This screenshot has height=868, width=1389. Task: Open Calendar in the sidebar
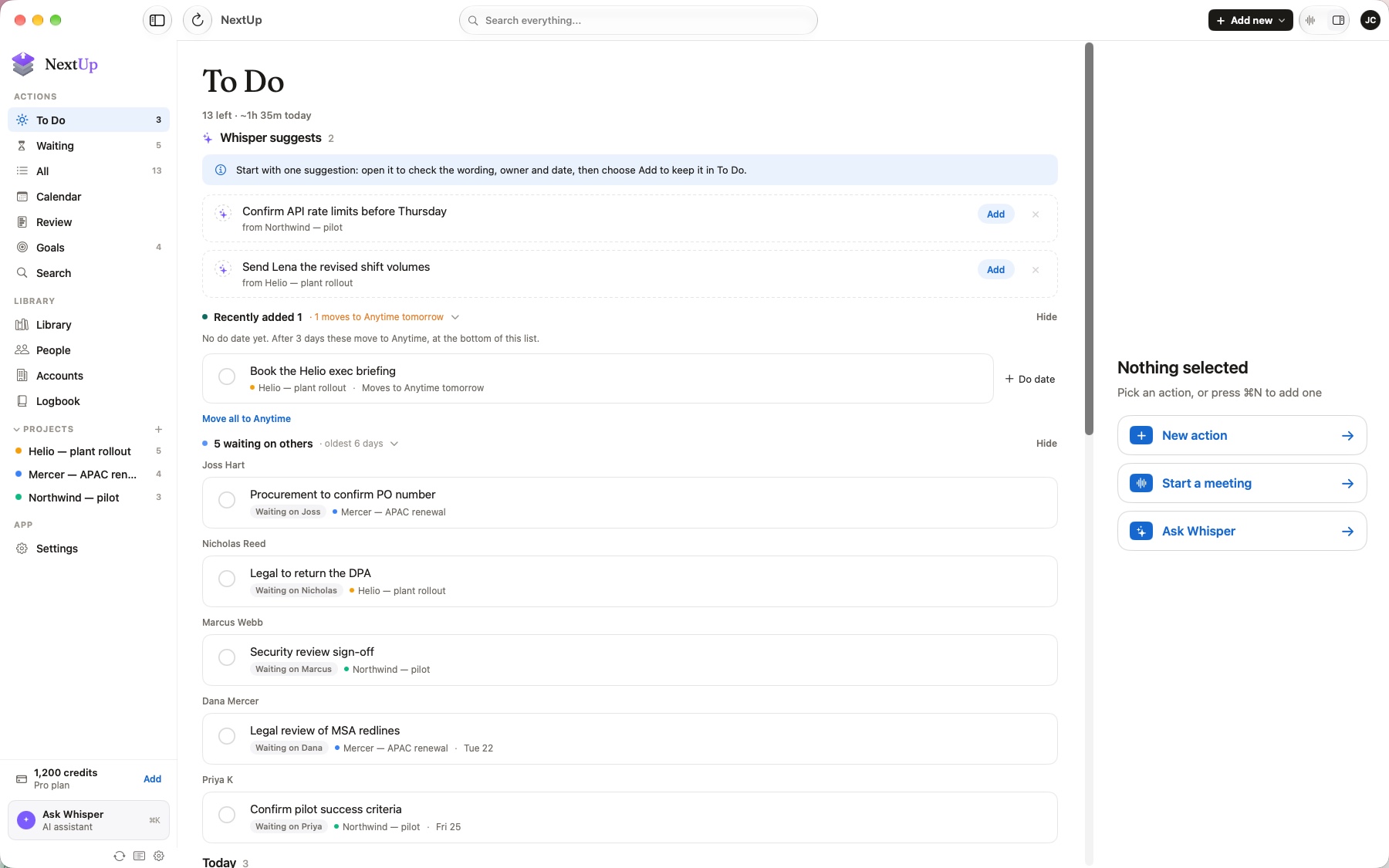click(89, 197)
